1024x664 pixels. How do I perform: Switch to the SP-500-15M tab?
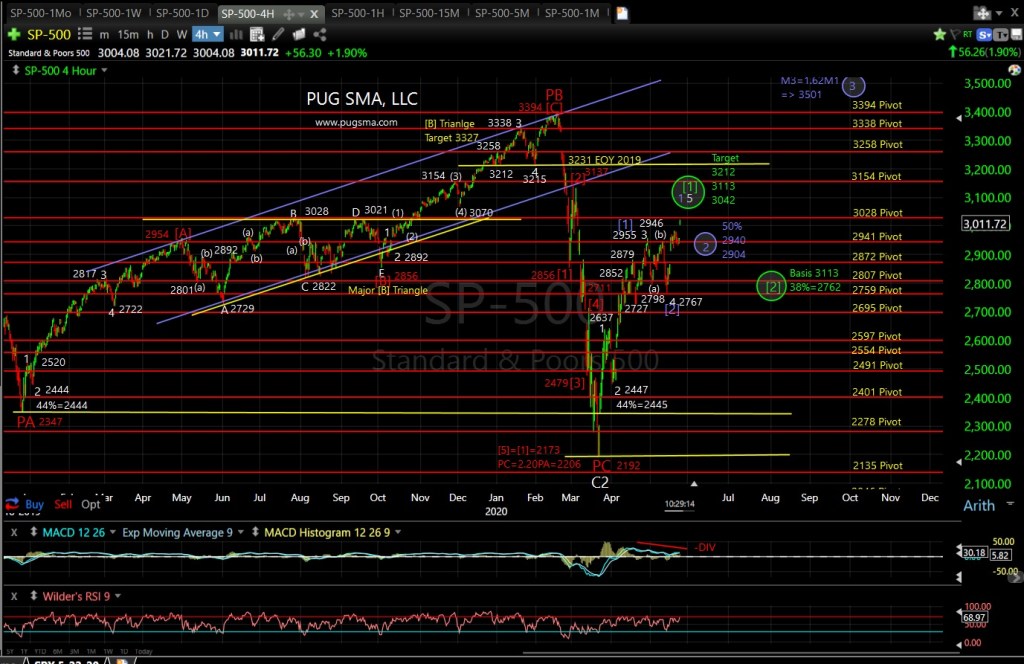[x=429, y=13]
